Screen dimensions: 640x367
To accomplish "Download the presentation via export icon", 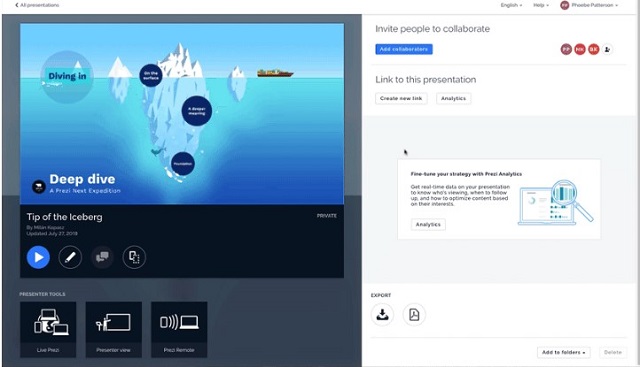I will coord(382,315).
